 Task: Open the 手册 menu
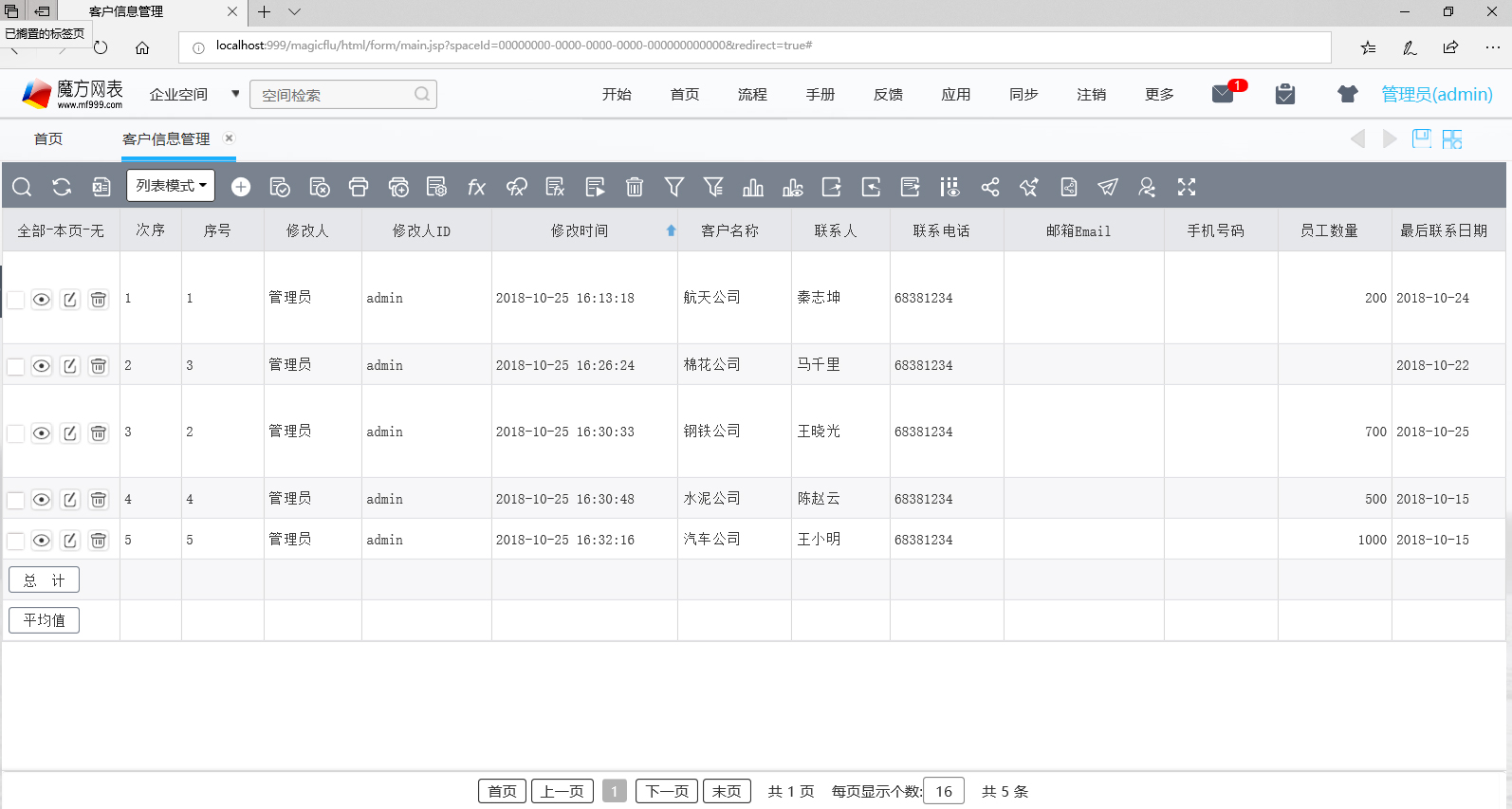(821, 94)
